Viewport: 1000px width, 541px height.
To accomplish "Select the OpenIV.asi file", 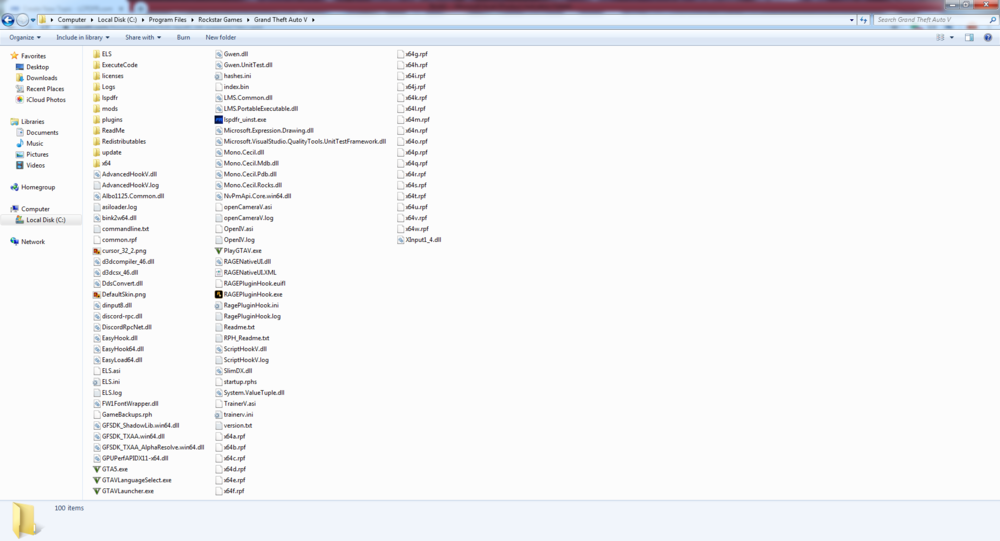I will [x=238, y=229].
